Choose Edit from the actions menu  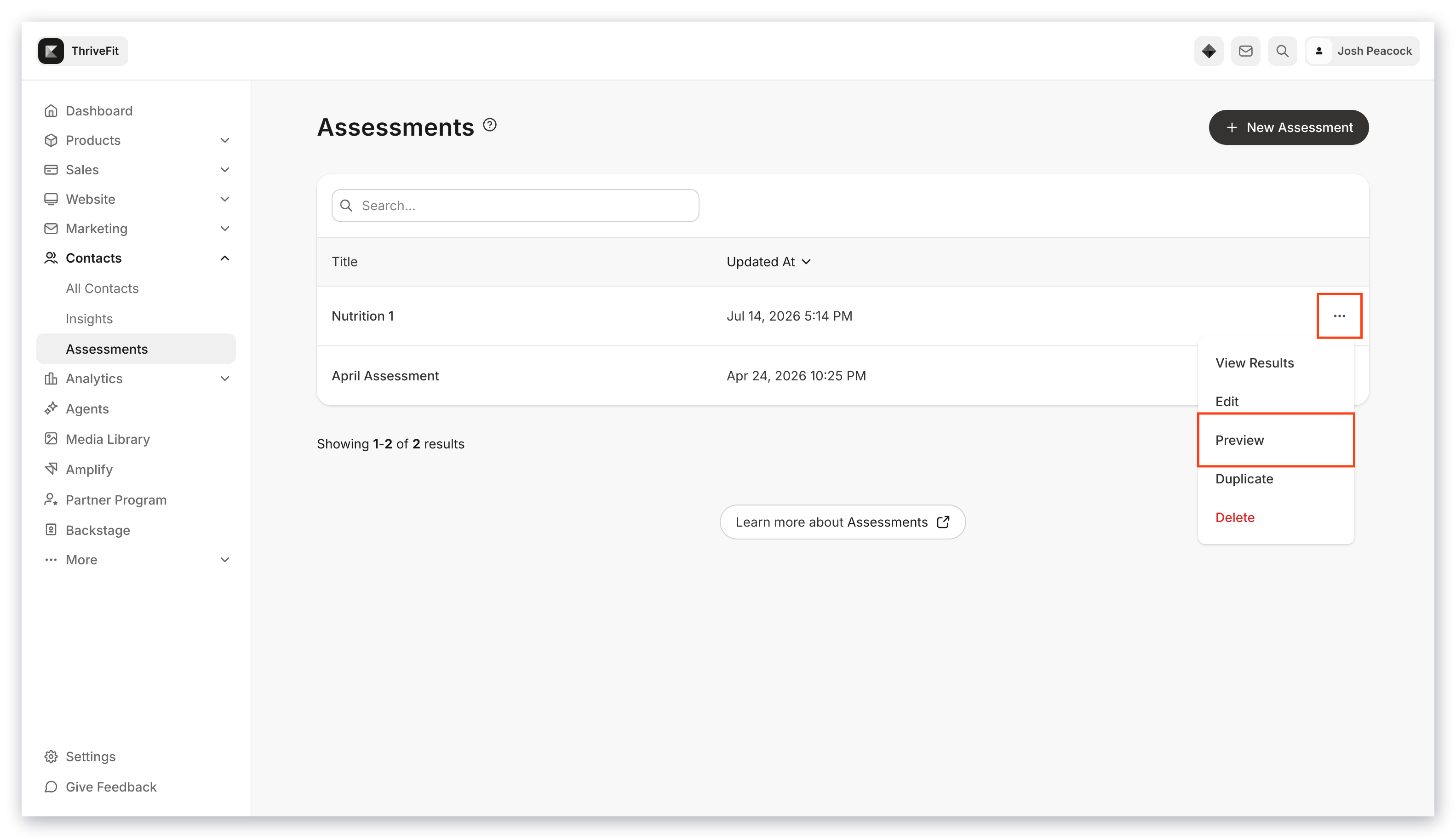click(1276, 401)
